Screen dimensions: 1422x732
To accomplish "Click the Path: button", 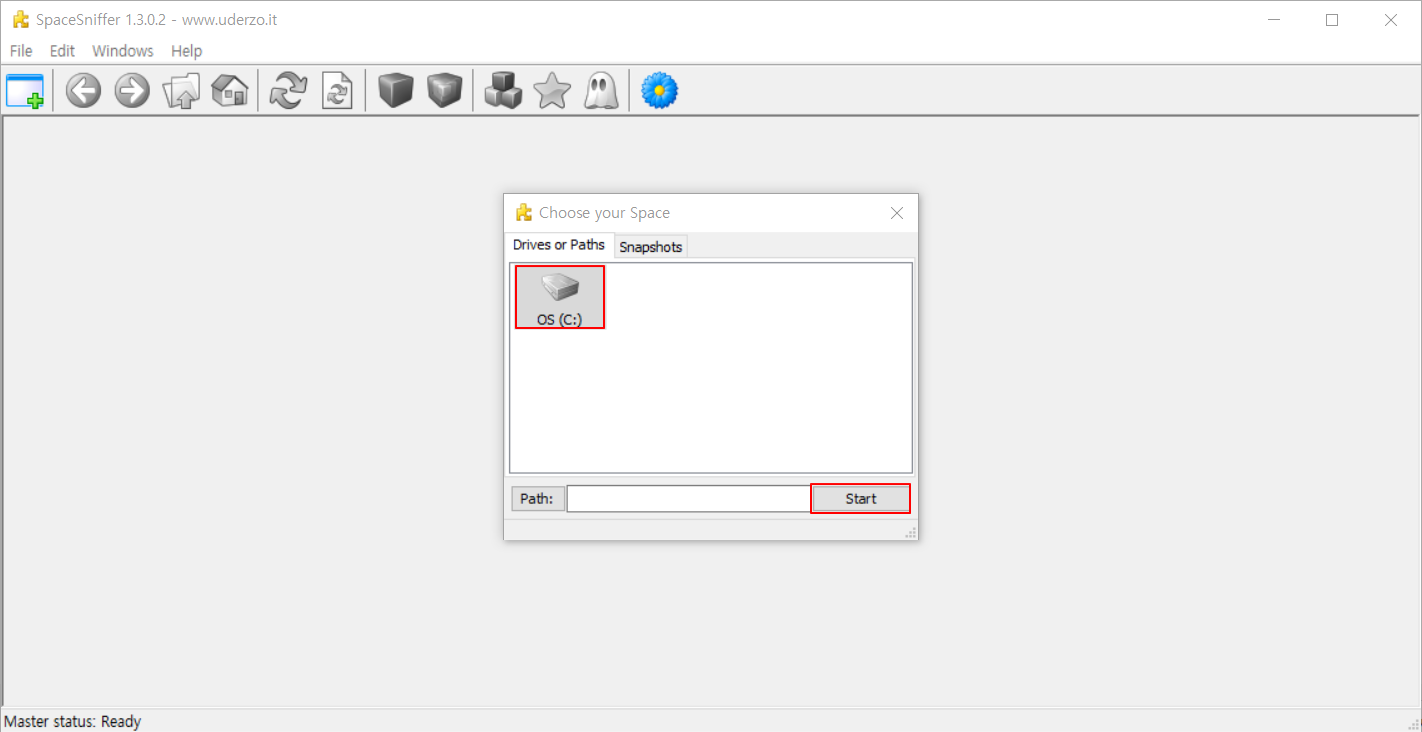I will pos(537,499).
